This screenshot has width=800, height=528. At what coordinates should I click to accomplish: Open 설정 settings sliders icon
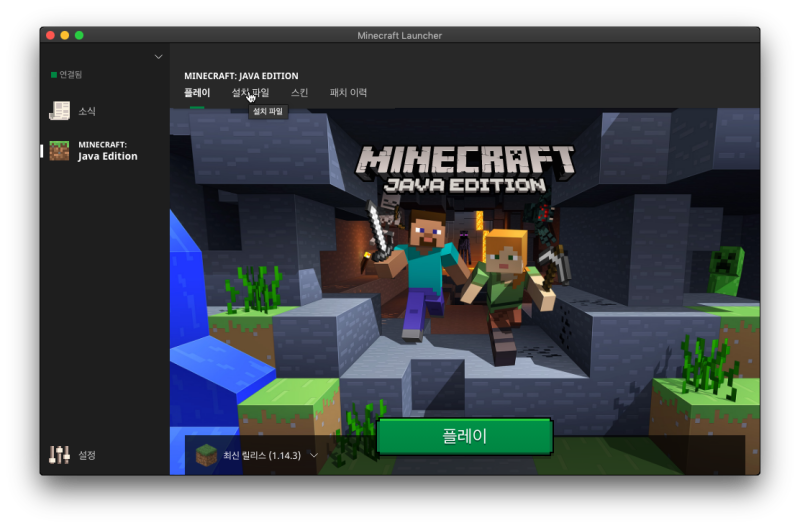point(59,455)
